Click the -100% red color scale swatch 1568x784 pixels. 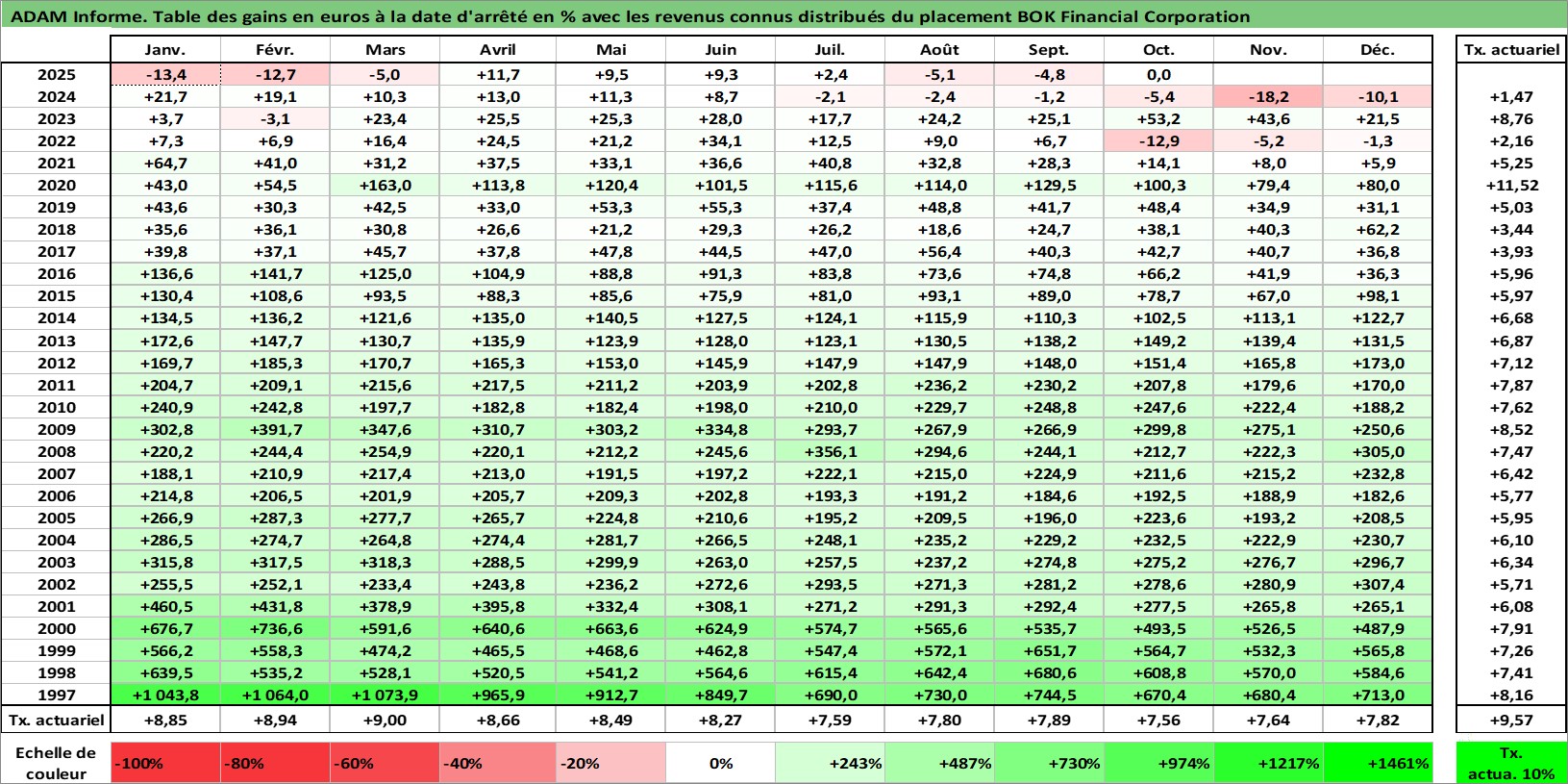[165, 763]
